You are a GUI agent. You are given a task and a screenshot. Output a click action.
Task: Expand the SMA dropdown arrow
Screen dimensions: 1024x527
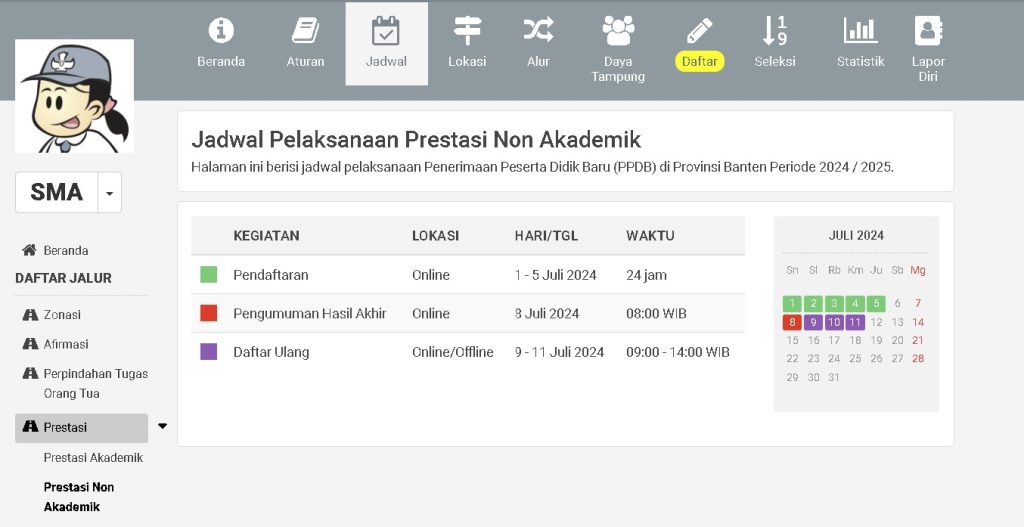click(x=110, y=192)
